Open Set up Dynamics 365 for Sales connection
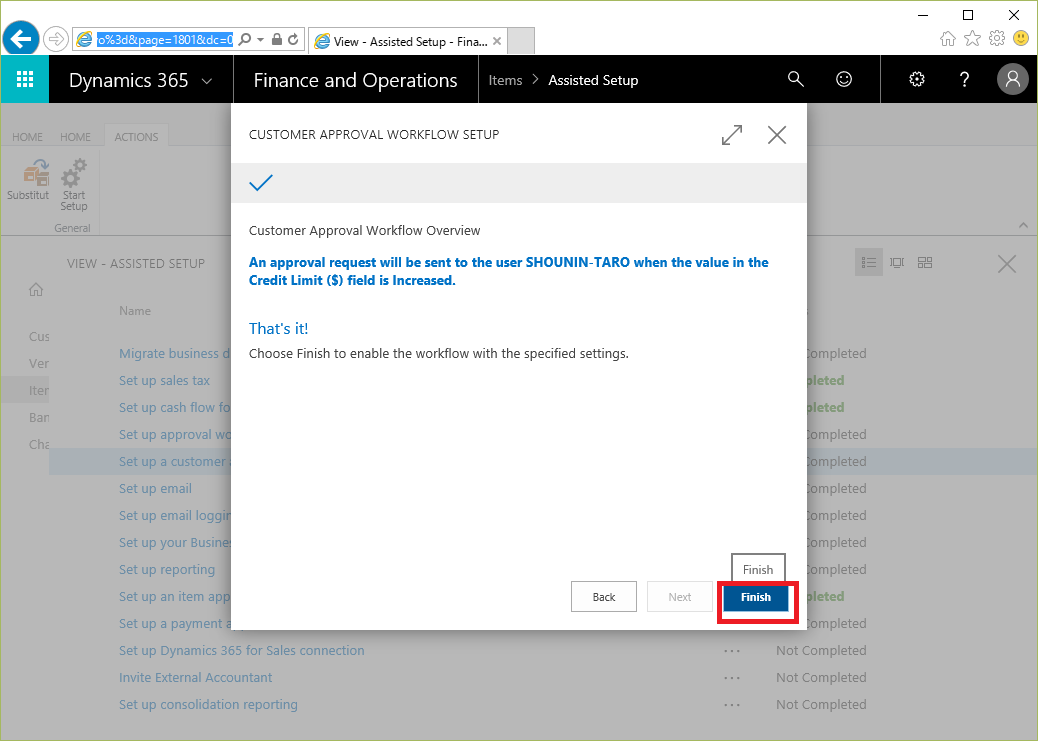1038x741 pixels. click(x=242, y=651)
